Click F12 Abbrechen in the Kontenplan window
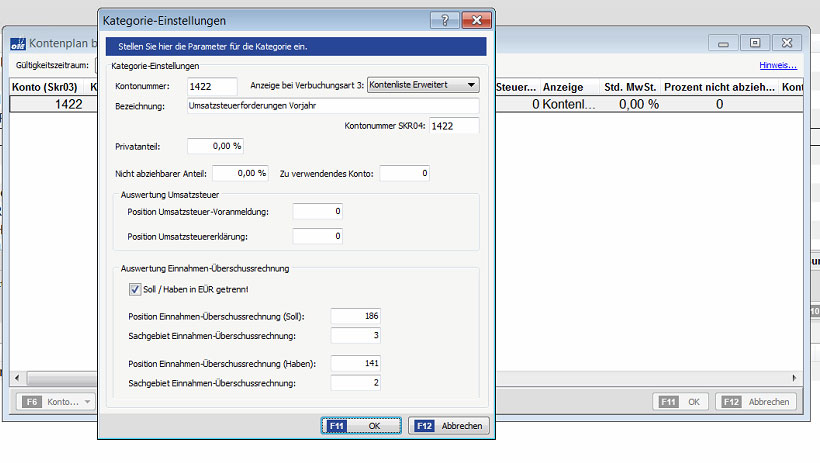 756,402
